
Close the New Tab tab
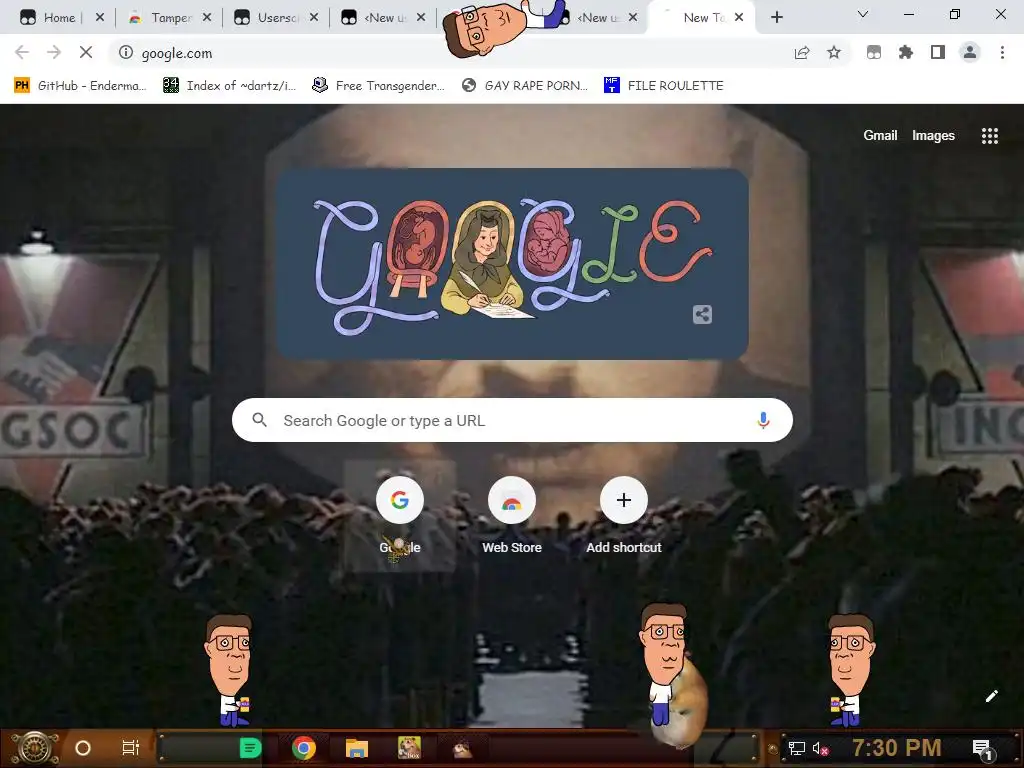point(739,17)
